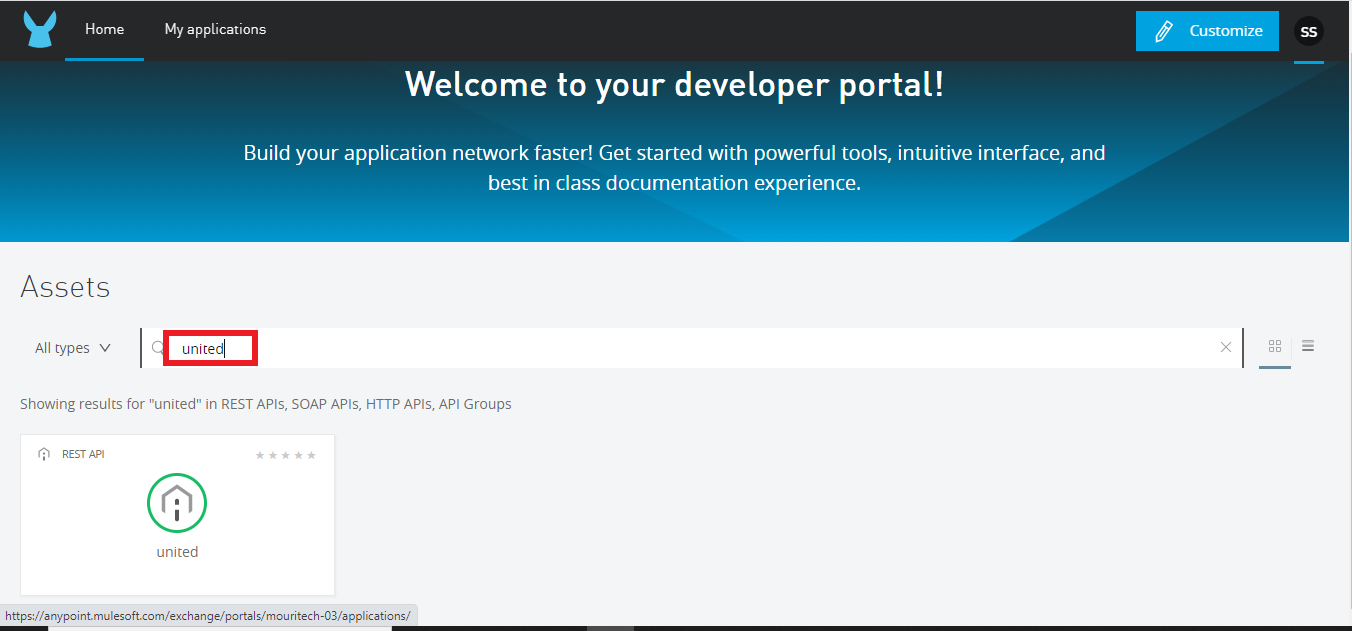This screenshot has width=1352, height=631.
Task: Click the green circular united API icon
Action: point(177,502)
